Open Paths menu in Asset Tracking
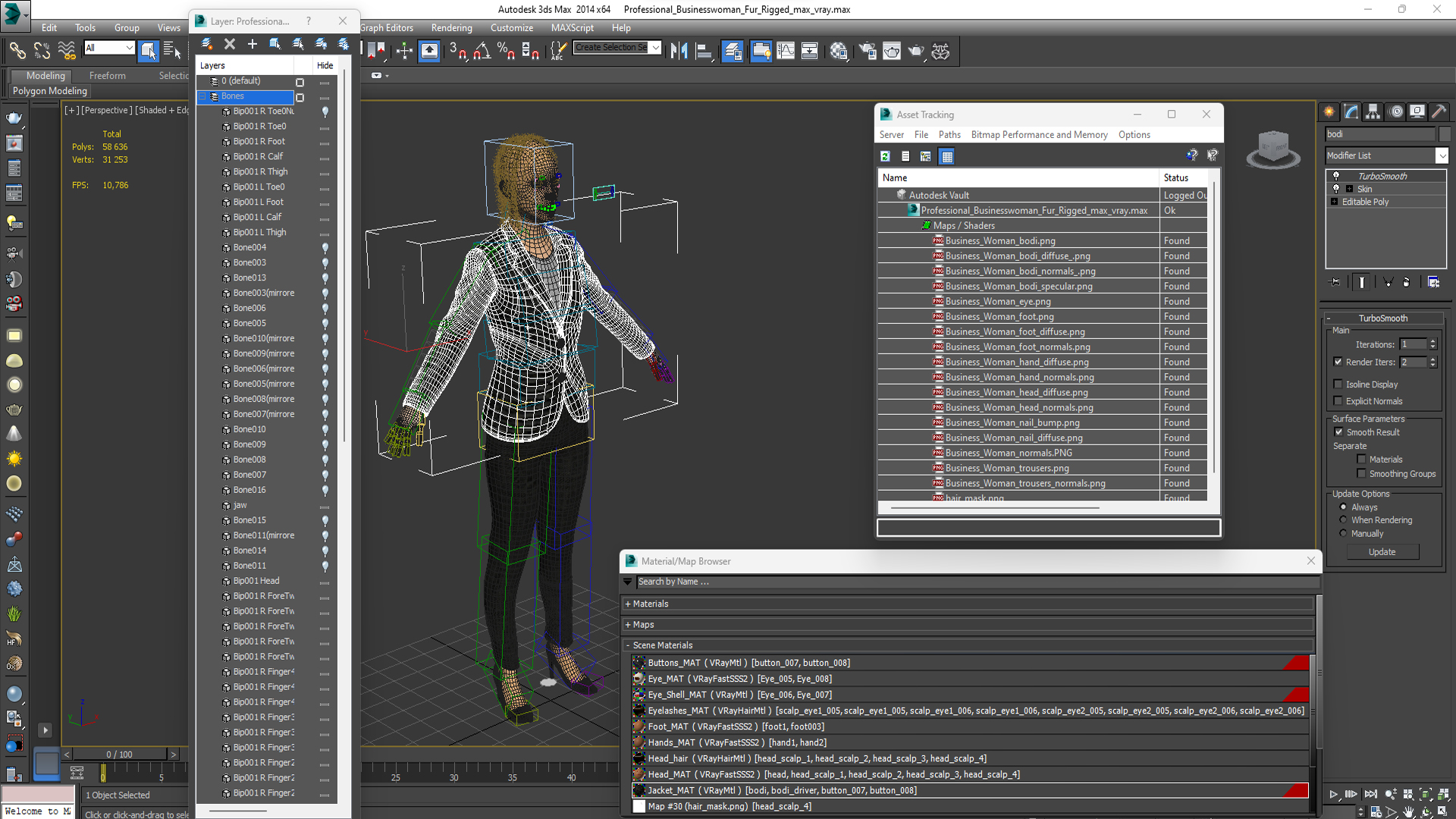Screen dimensions: 1456x819 [949, 134]
